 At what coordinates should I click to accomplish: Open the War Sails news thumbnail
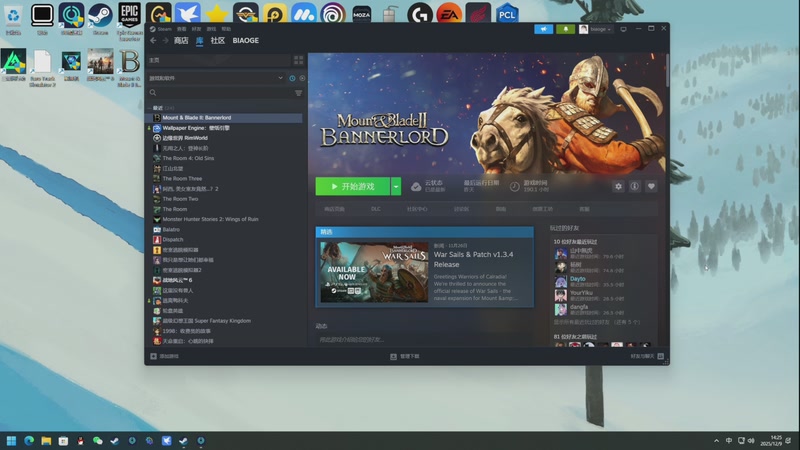[374, 272]
